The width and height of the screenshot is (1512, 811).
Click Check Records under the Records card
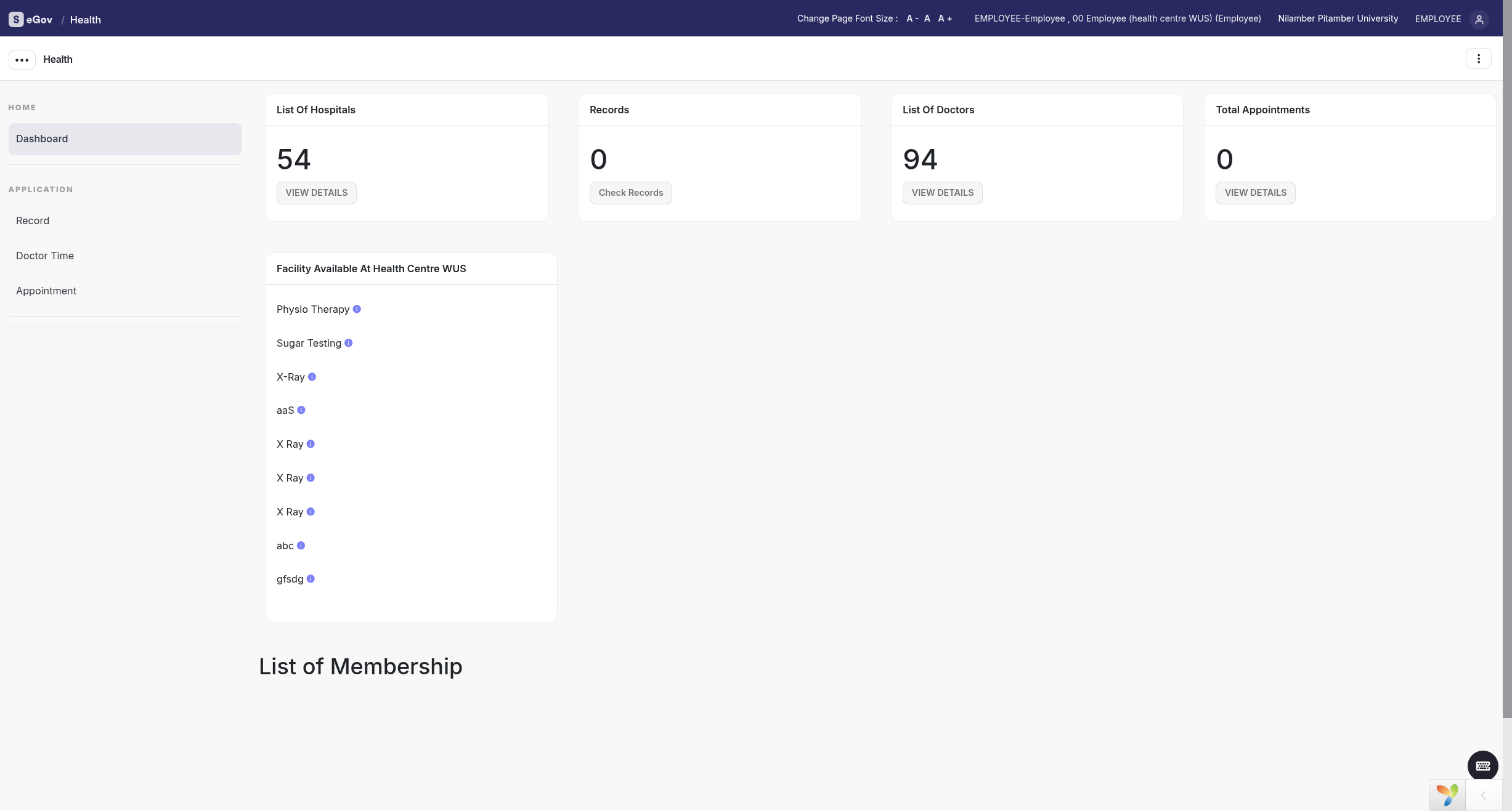click(630, 193)
